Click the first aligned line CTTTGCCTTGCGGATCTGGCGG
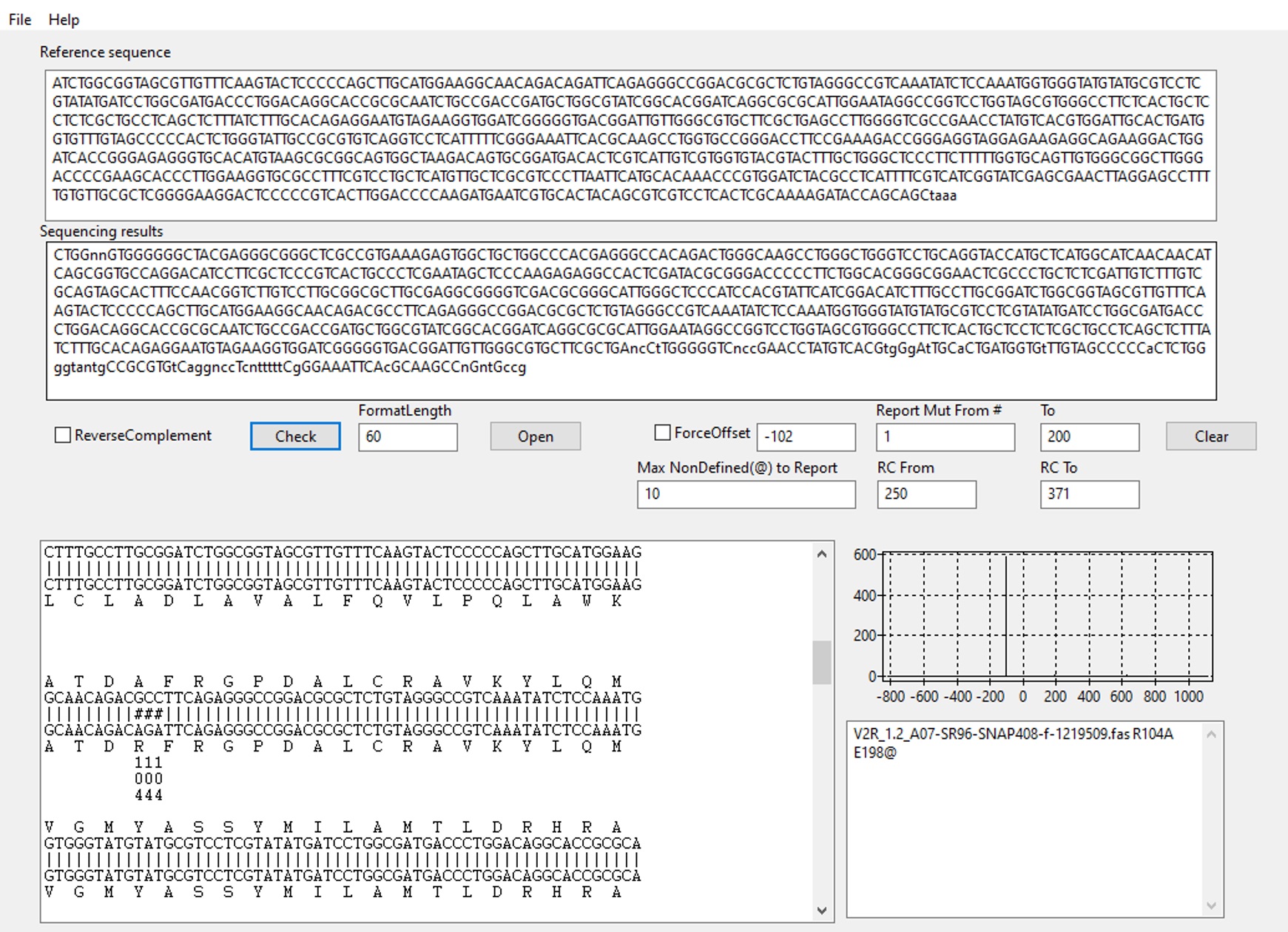1288x932 pixels. tap(343, 553)
